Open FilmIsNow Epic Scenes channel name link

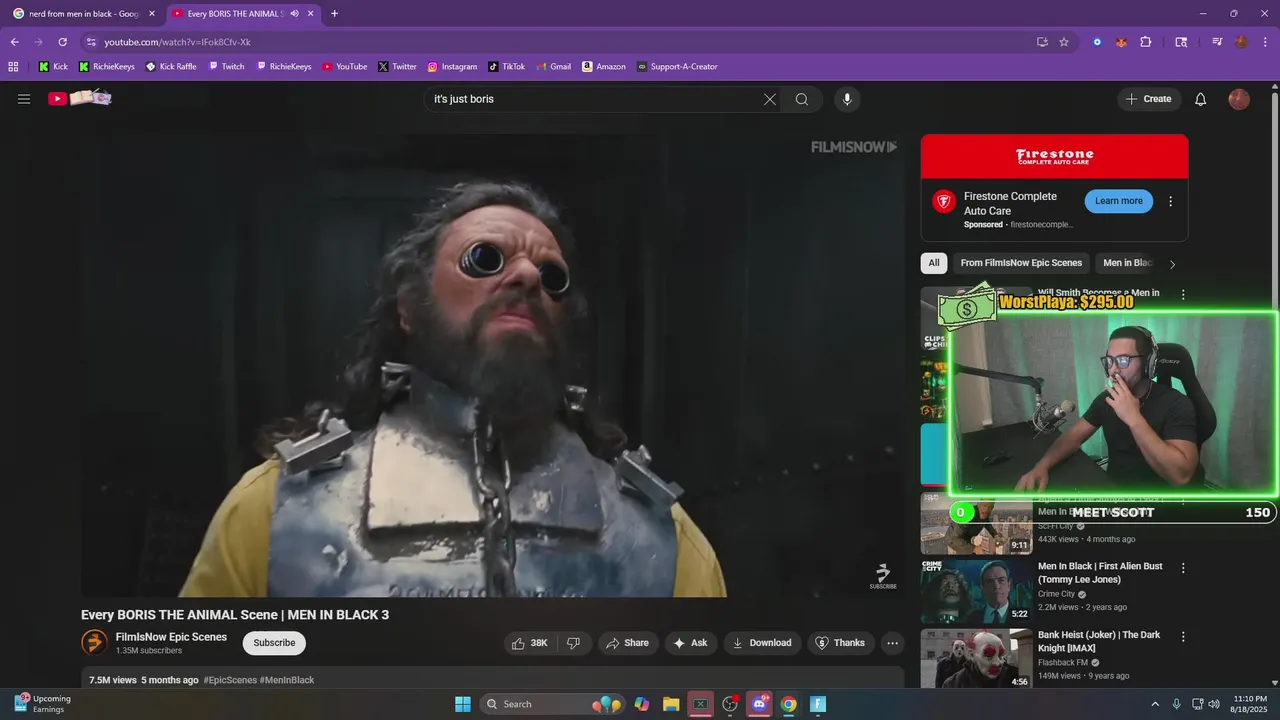(171, 637)
